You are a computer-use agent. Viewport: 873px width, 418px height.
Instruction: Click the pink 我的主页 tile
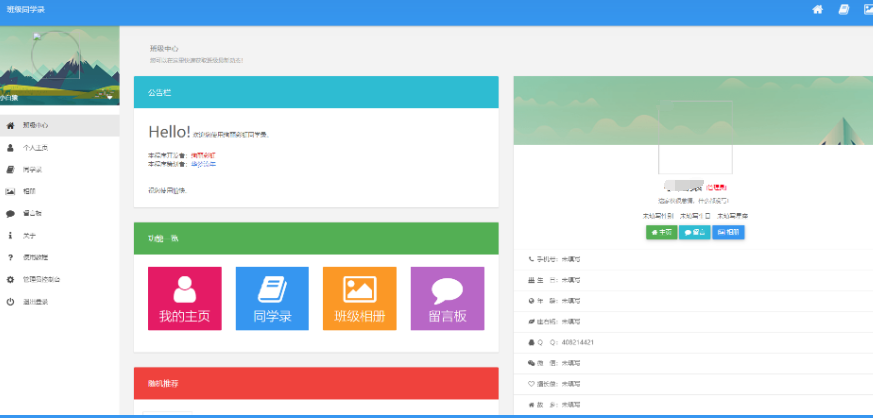click(x=184, y=298)
